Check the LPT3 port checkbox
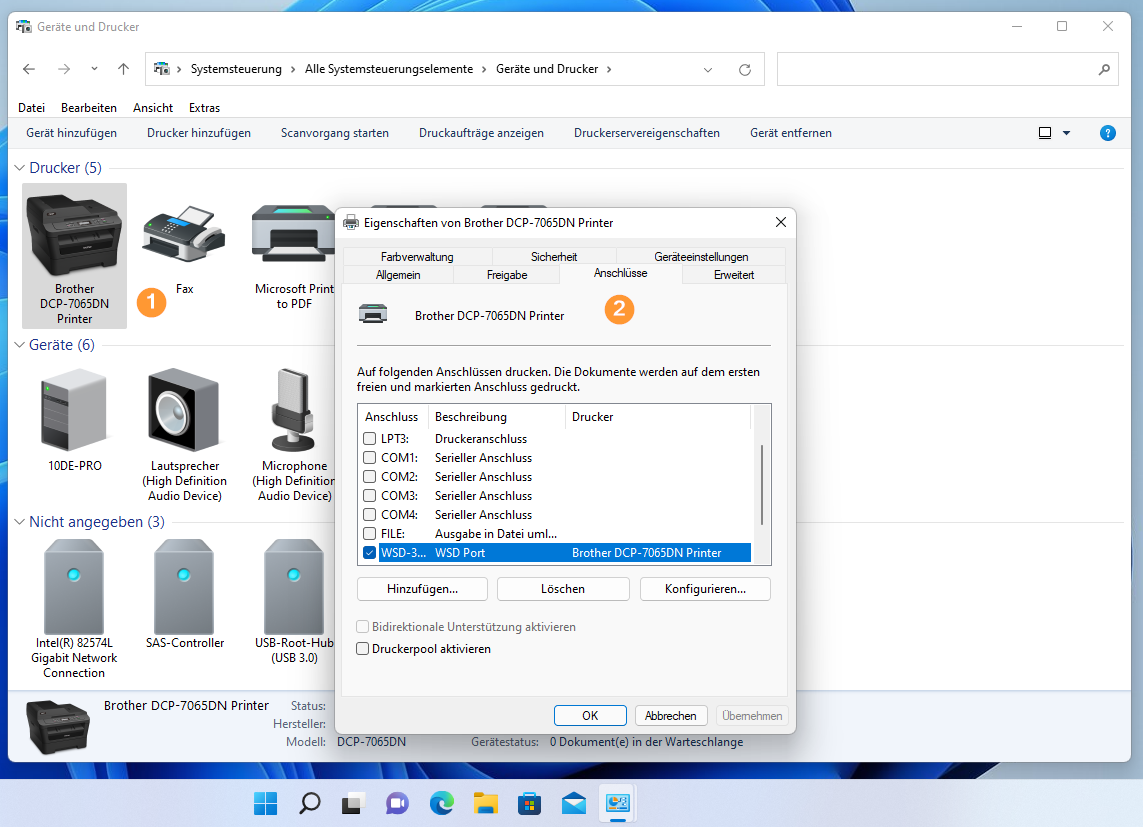This screenshot has height=827, width=1143. (370, 439)
